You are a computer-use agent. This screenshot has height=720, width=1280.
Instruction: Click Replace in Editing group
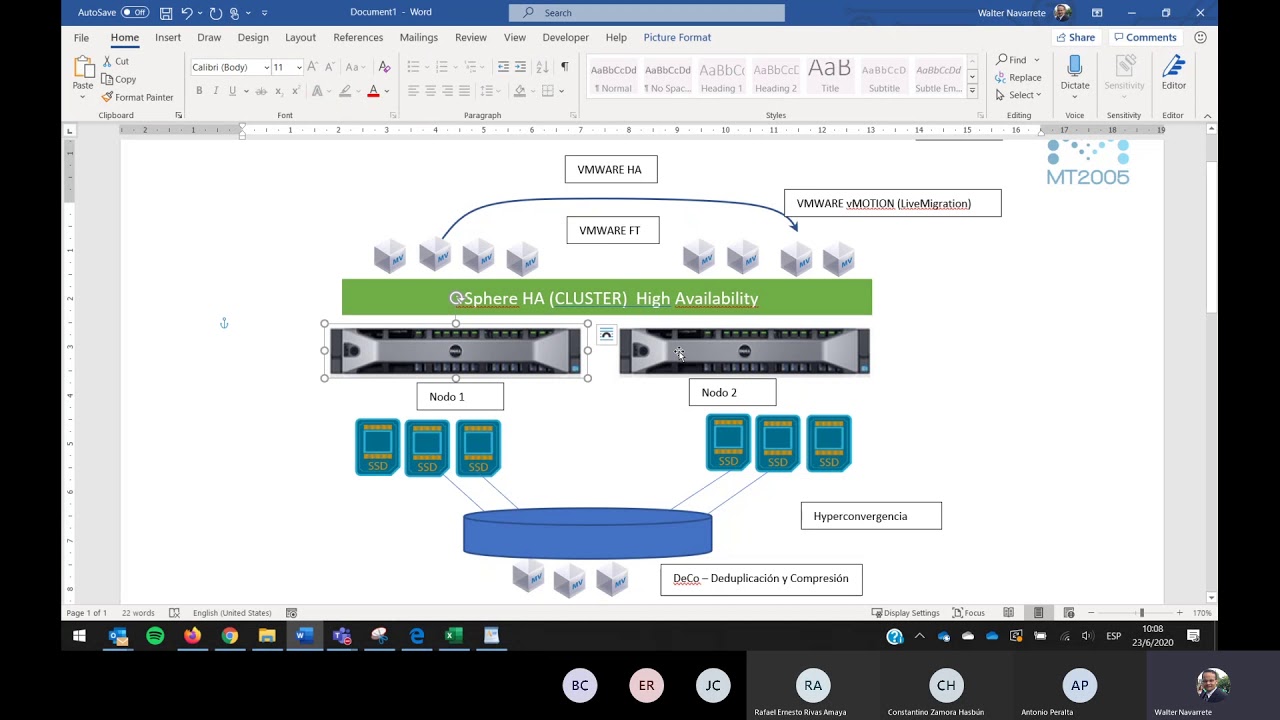pos(1019,77)
